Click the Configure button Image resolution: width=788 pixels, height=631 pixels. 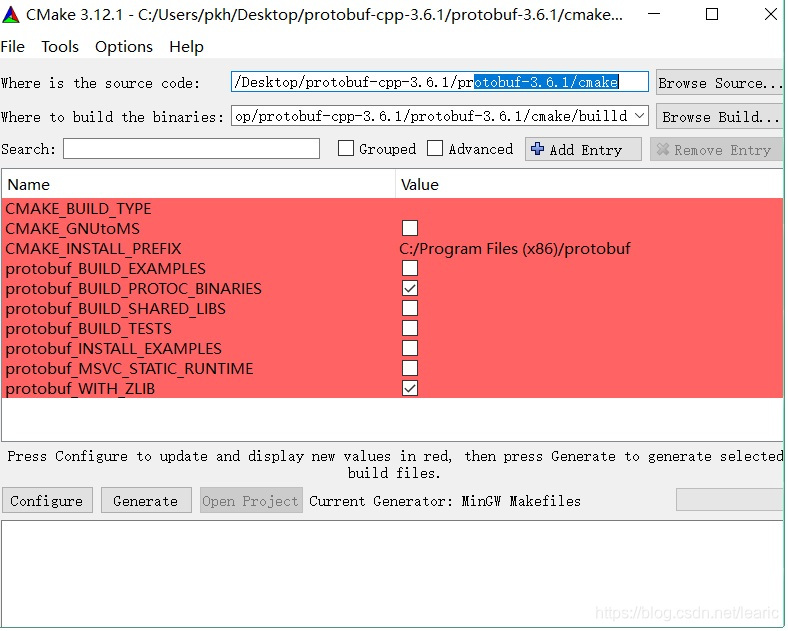(x=47, y=501)
